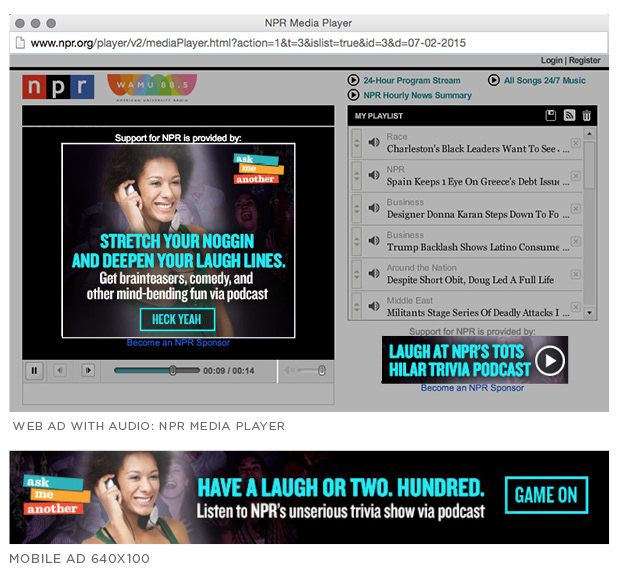Click speaker icon on Doug Led A Full Life story
Viewport: 619px width, 572px height.
pos(374,273)
